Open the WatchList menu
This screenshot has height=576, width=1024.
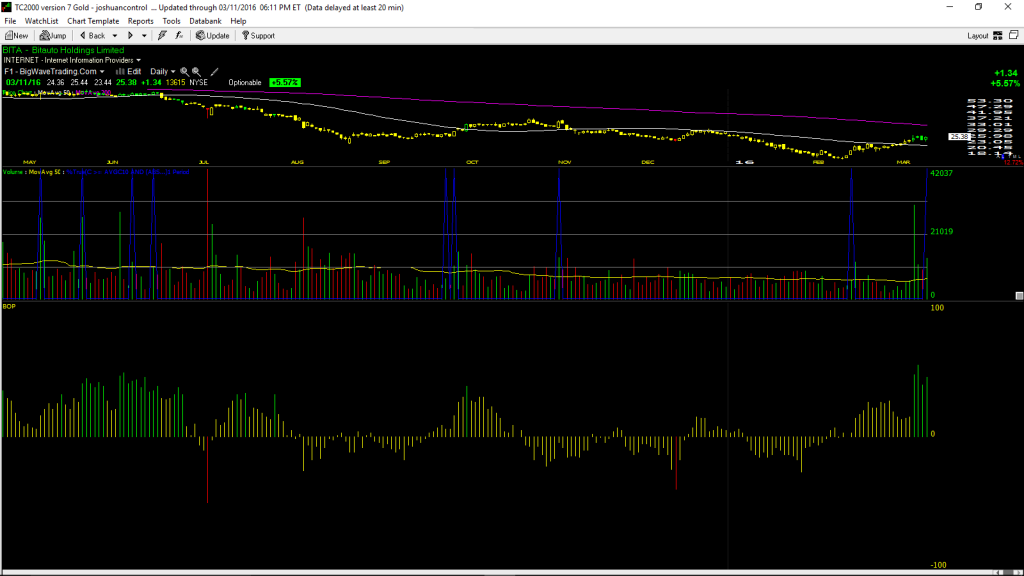coord(41,21)
